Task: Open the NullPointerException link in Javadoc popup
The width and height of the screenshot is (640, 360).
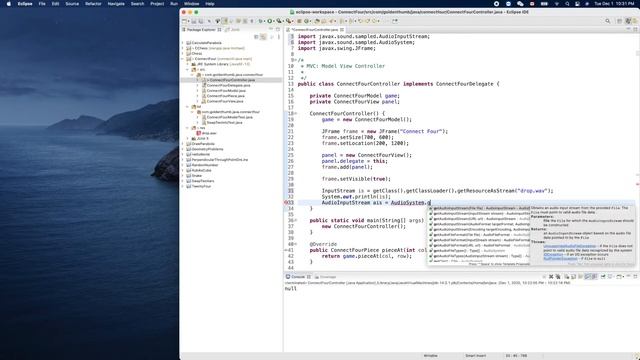Action: pyautogui.click(x=560, y=258)
